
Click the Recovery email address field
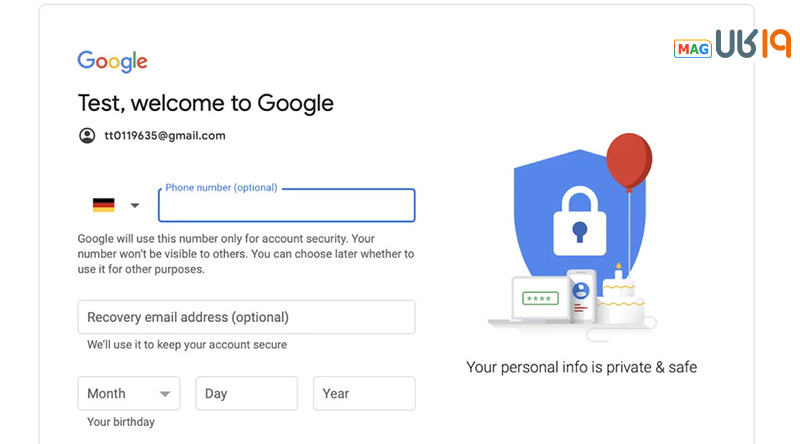tap(246, 317)
